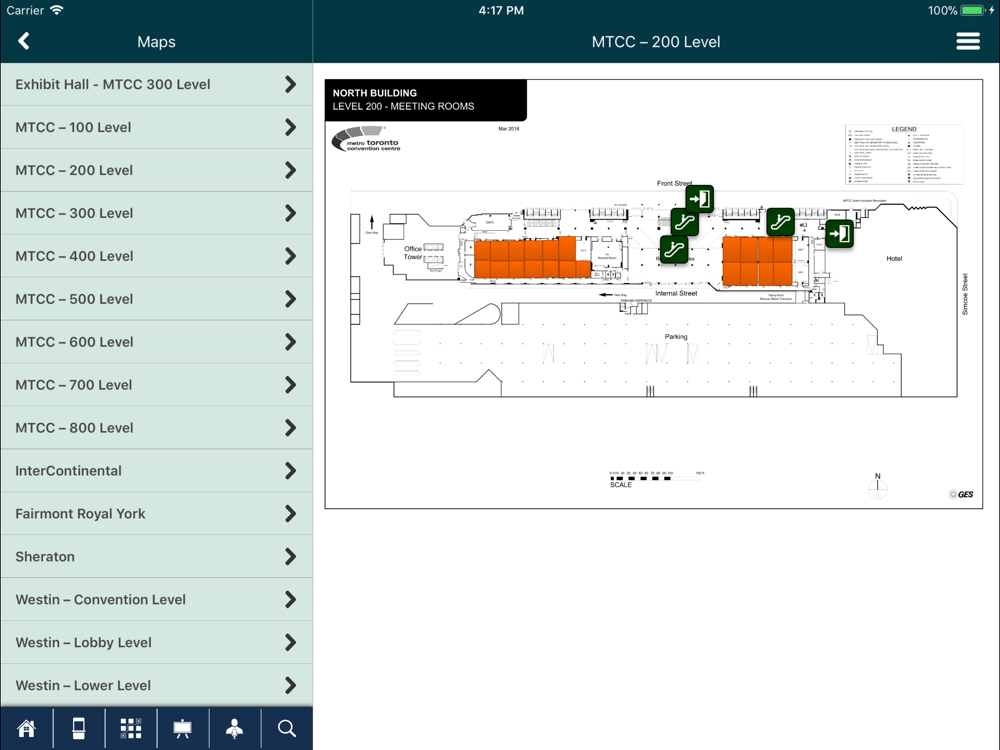1000x750 pixels.
Task: Open the Westin – Convention Level map entry
Action: (156, 599)
